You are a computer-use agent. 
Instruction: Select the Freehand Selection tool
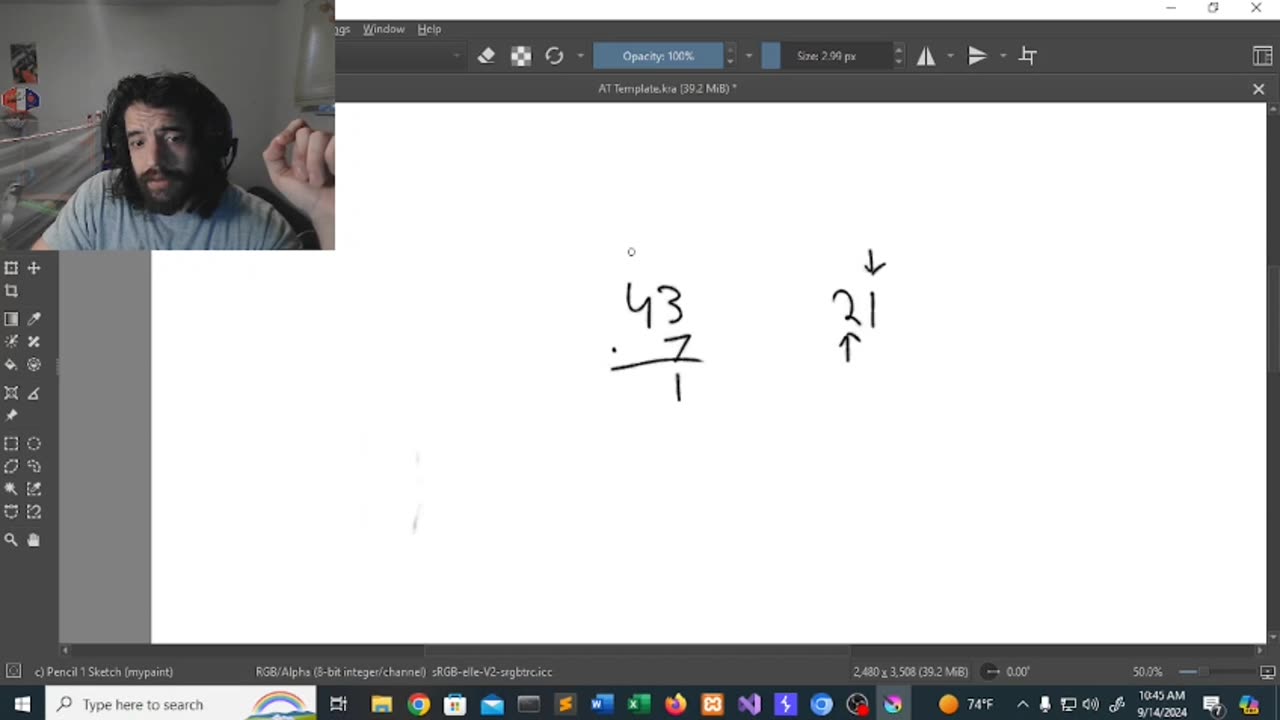pyautogui.click(x=34, y=466)
